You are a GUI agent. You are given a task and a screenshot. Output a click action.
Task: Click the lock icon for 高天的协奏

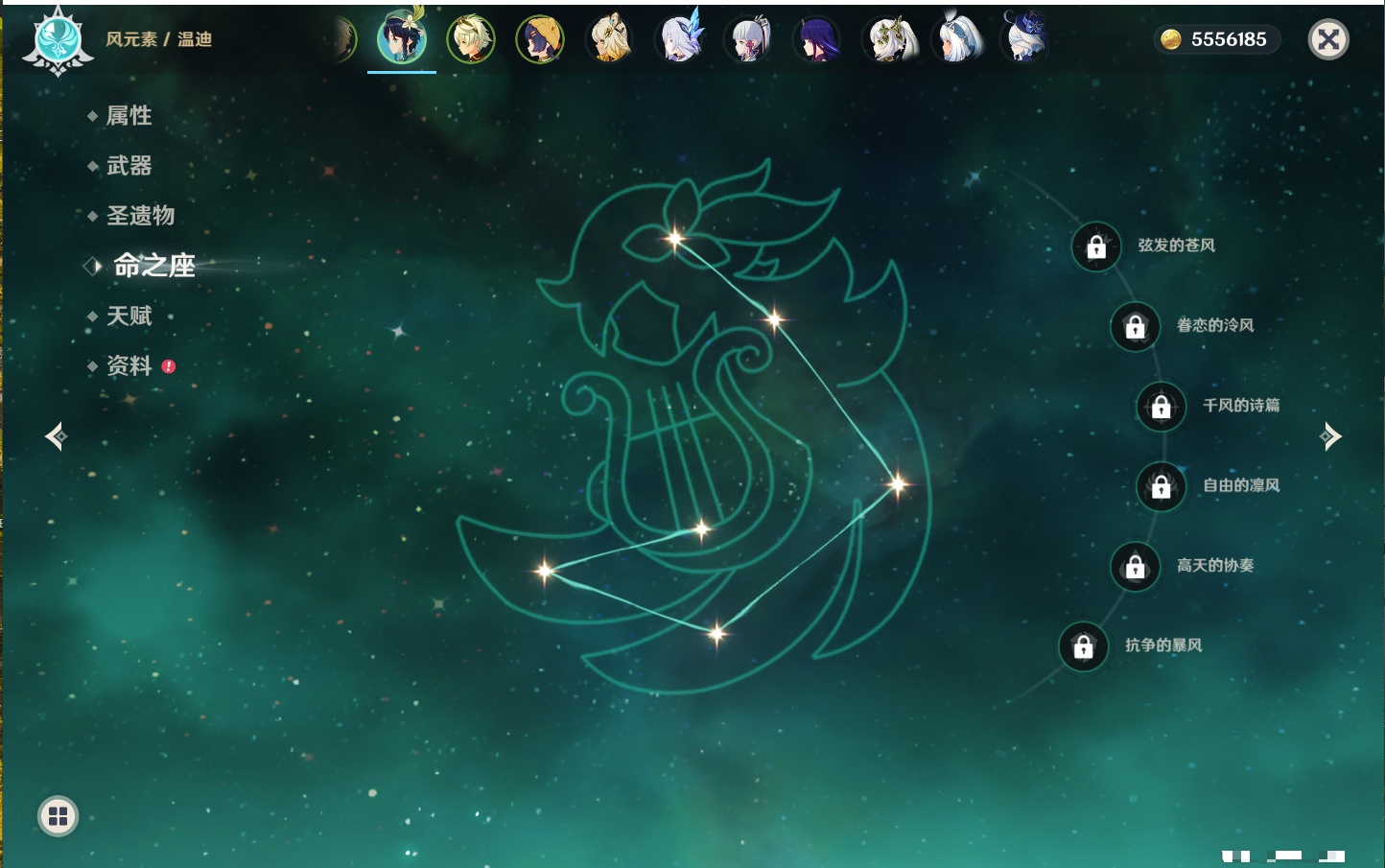click(1136, 566)
